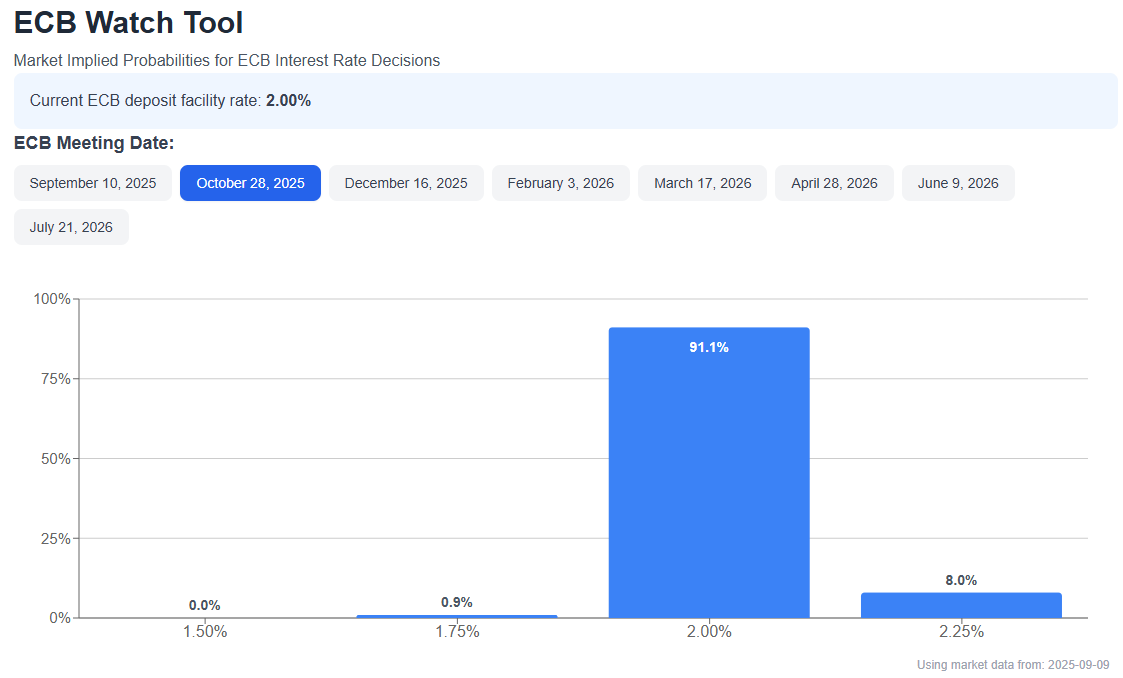Screen dimensions: 1123x678
Task: Pick the July 21, 2026 meeting date
Action: point(71,227)
